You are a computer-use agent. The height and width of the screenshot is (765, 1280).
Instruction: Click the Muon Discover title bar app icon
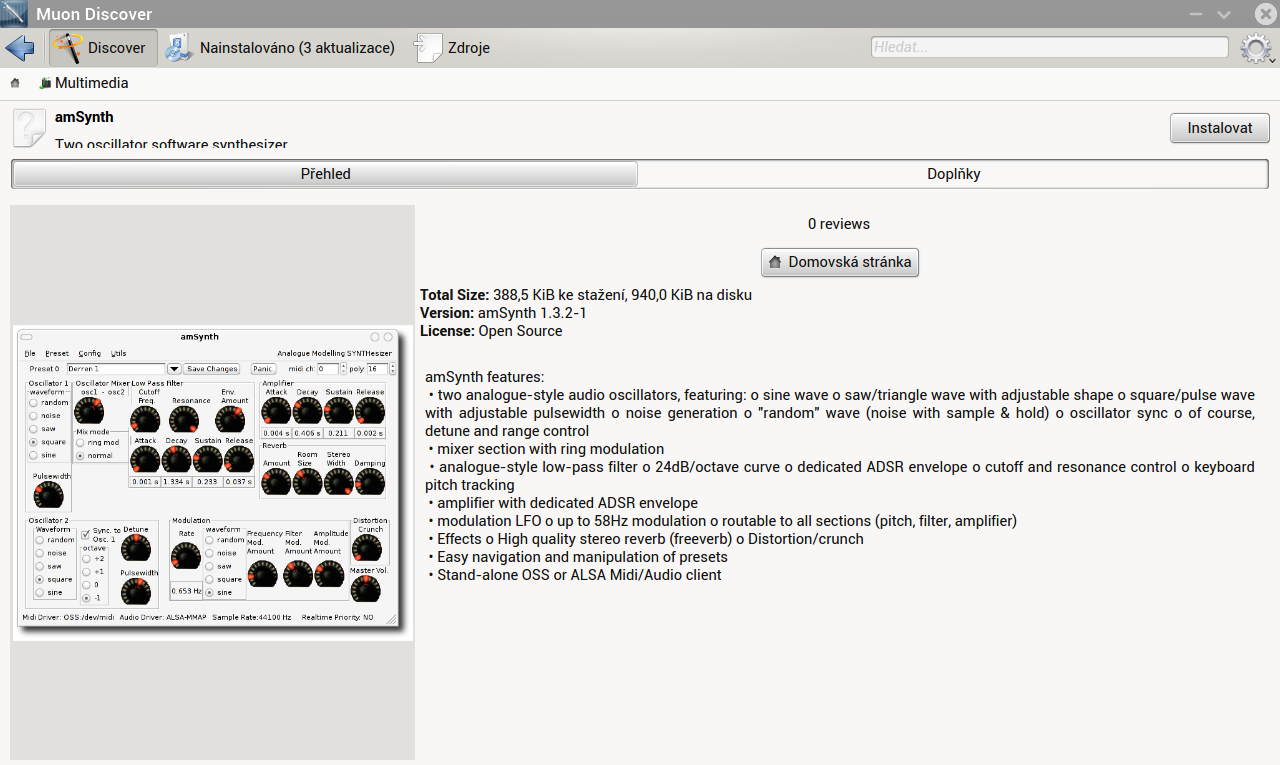tap(14, 14)
